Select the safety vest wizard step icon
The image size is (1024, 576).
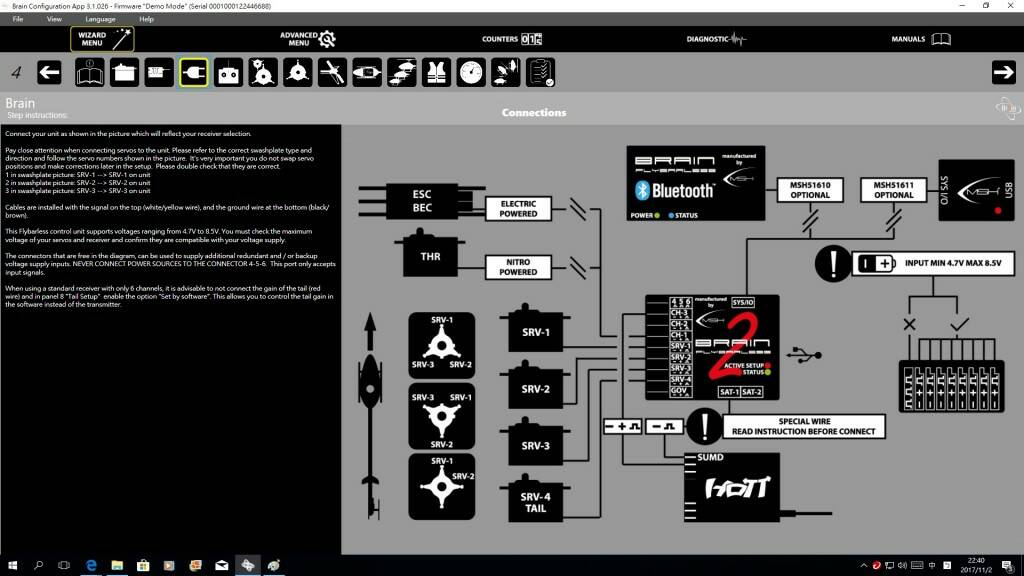(436, 72)
